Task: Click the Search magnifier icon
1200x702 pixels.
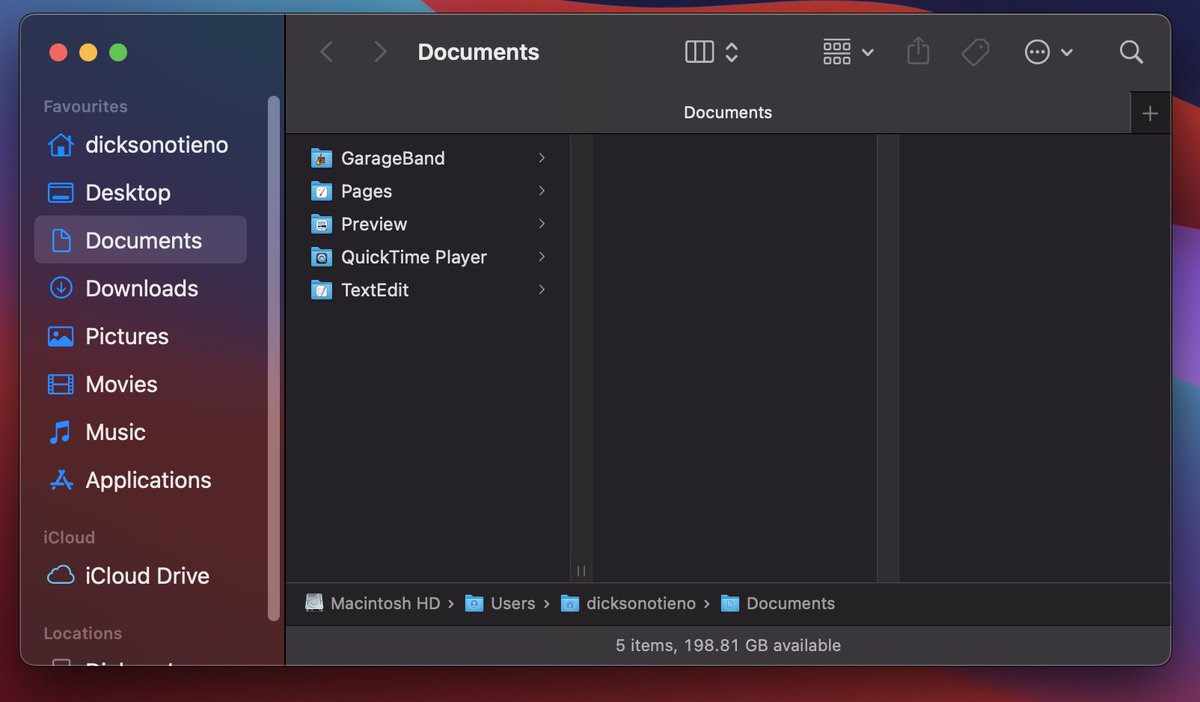Action: point(1131,52)
